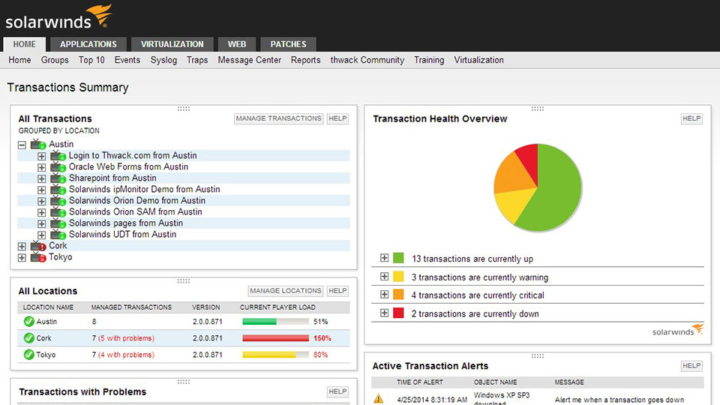Expand the 13 transactions currently up row
Image resolution: width=720 pixels, height=405 pixels.
coord(384,258)
